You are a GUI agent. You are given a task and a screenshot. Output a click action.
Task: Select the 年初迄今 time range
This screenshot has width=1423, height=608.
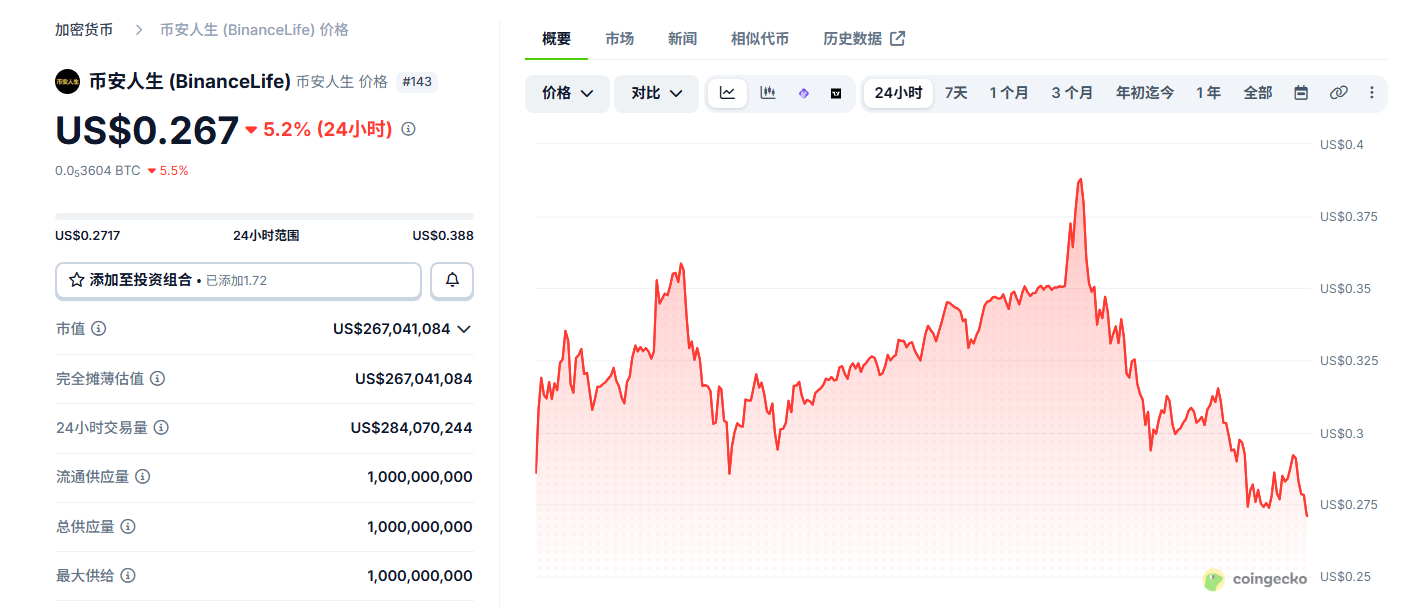pos(1145,93)
